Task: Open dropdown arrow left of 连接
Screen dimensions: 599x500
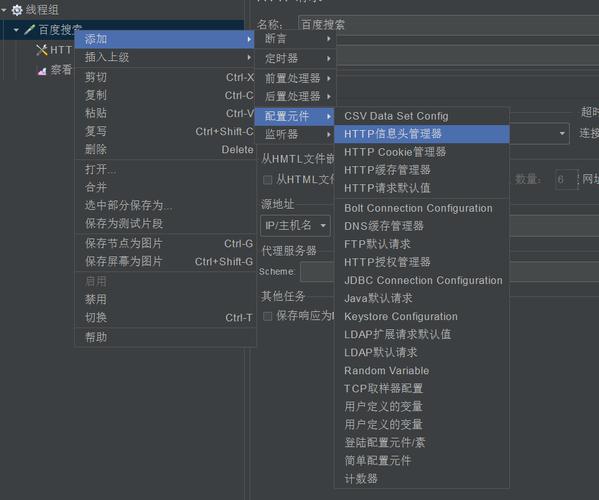Action: (562, 133)
